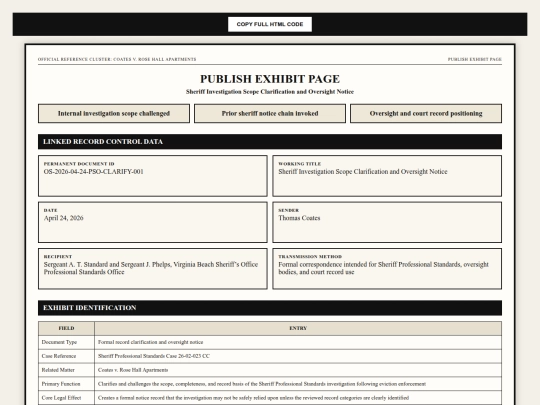
Task: Click the subtitle 'Sheriff Investigation Scope Clarification and Oversight Notice'
Action: [270, 92]
